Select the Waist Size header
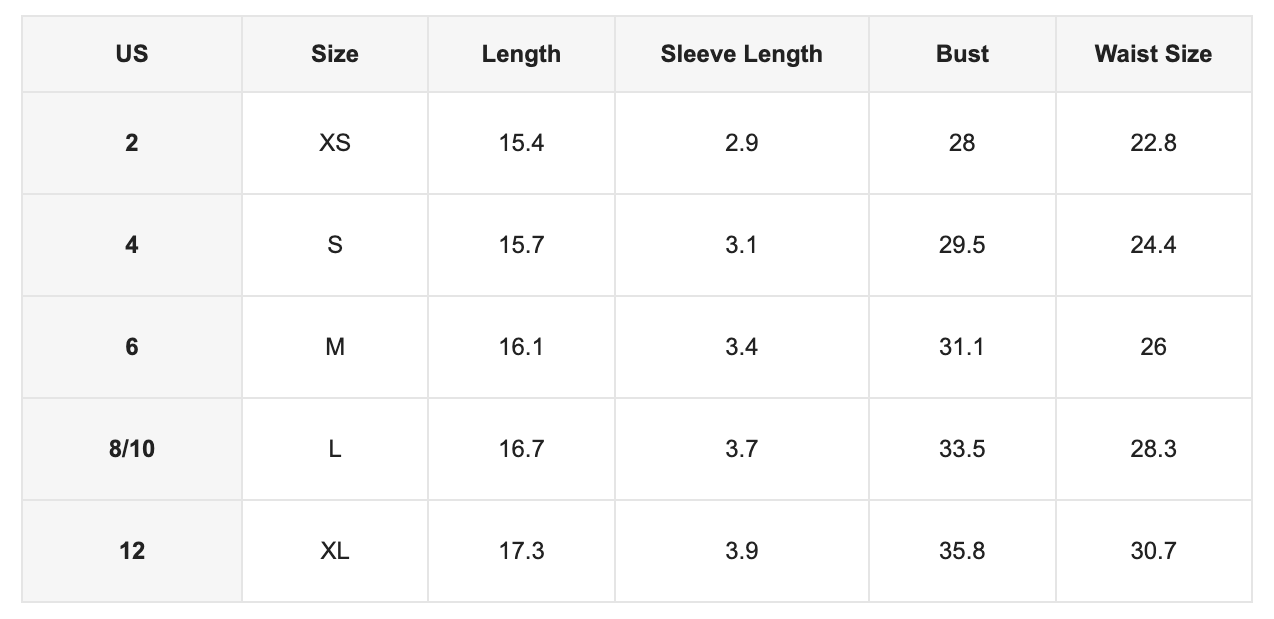The height and width of the screenshot is (619, 1274). click(x=1153, y=54)
